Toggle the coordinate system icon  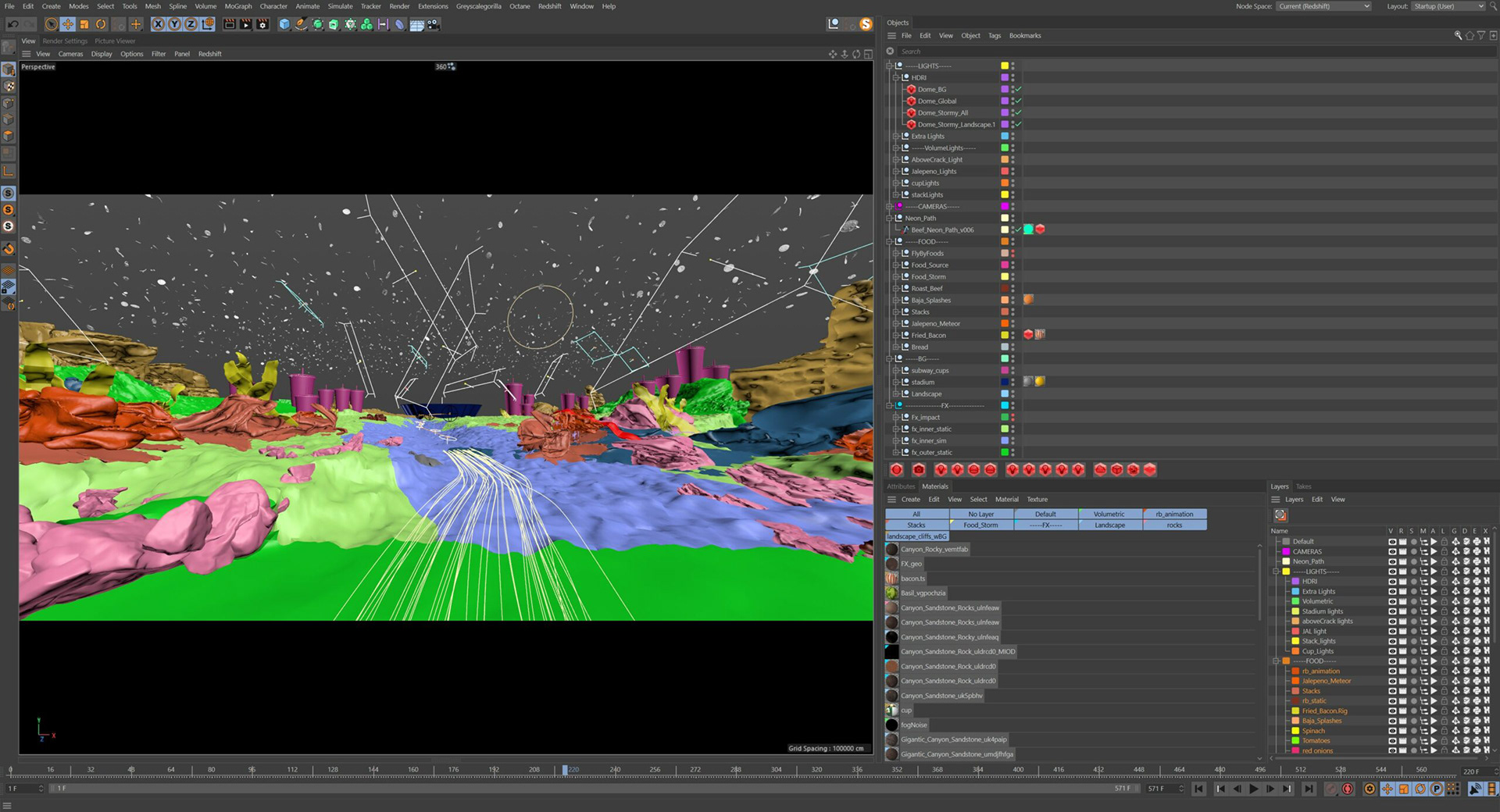pyautogui.click(x=208, y=24)
